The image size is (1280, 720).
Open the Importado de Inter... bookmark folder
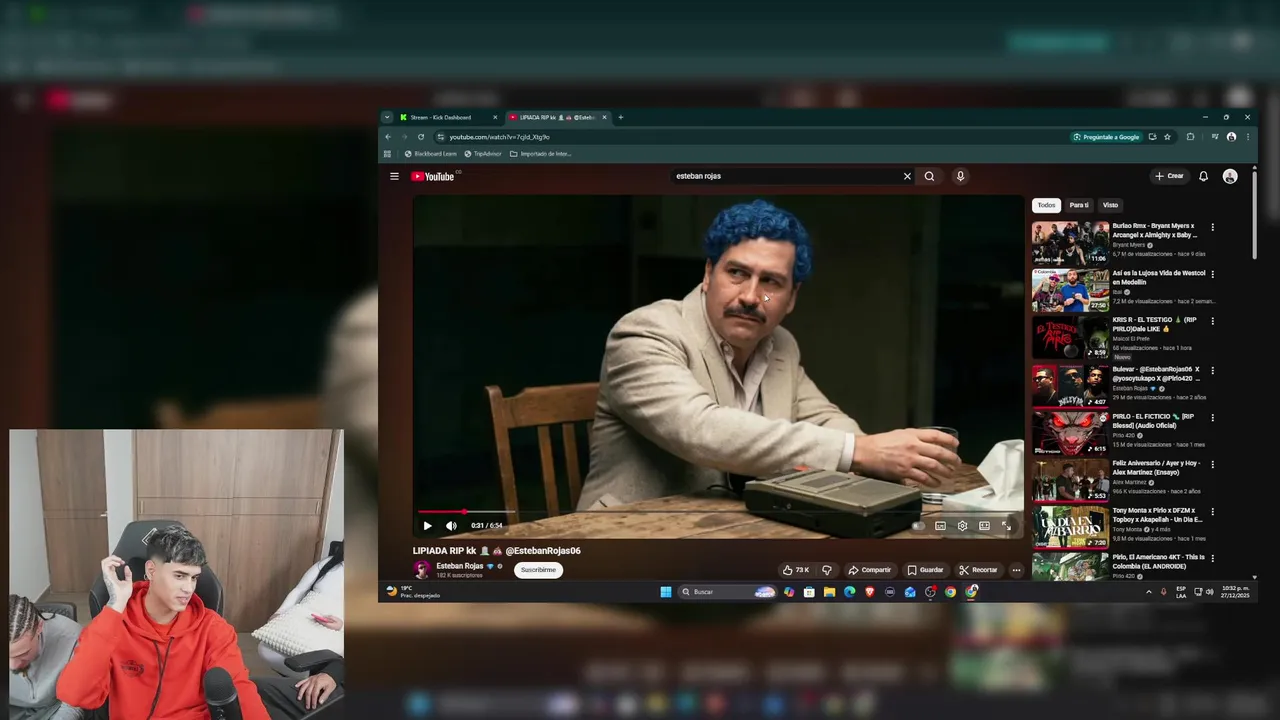pyautogui.click(x=541, y=154)
